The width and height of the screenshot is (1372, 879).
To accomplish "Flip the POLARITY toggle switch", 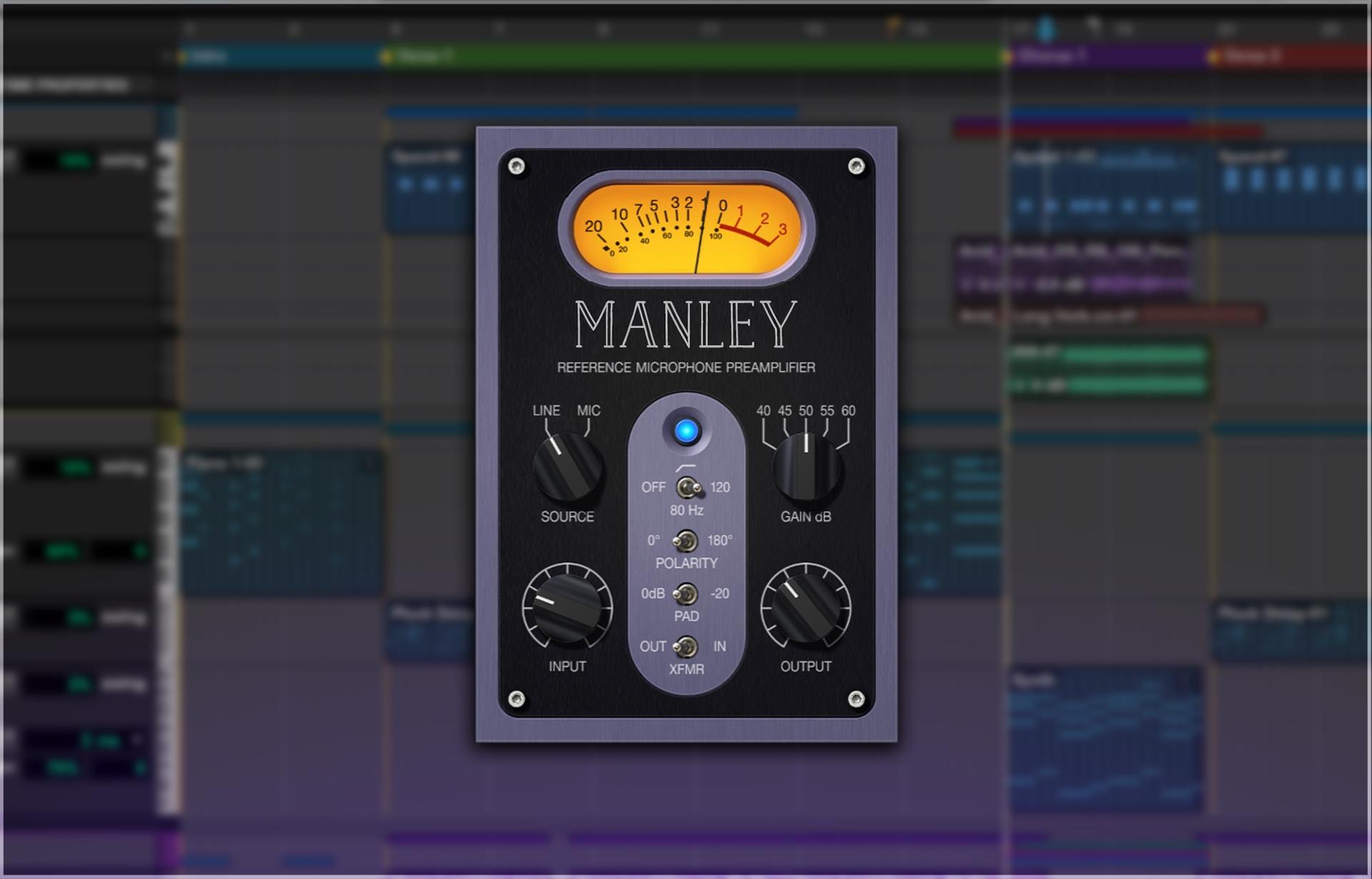I will point(686,541).
